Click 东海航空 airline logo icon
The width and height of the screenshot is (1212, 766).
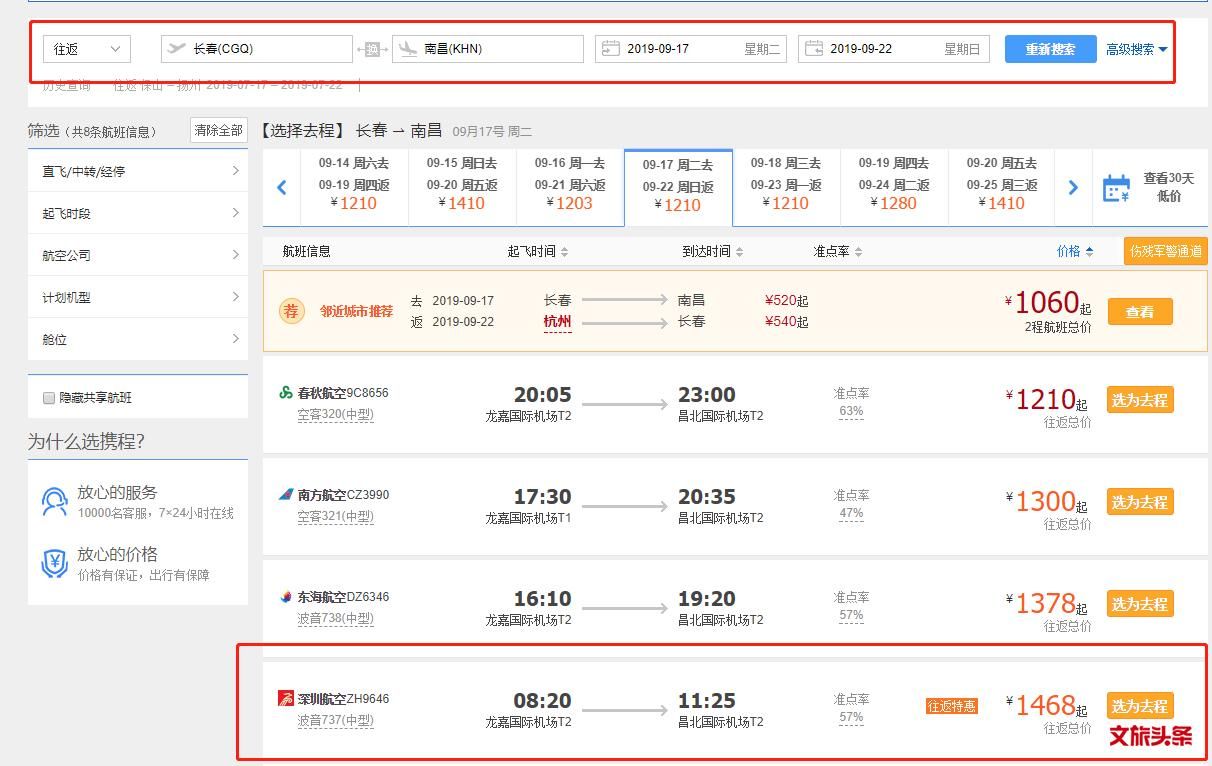[286, 597]
